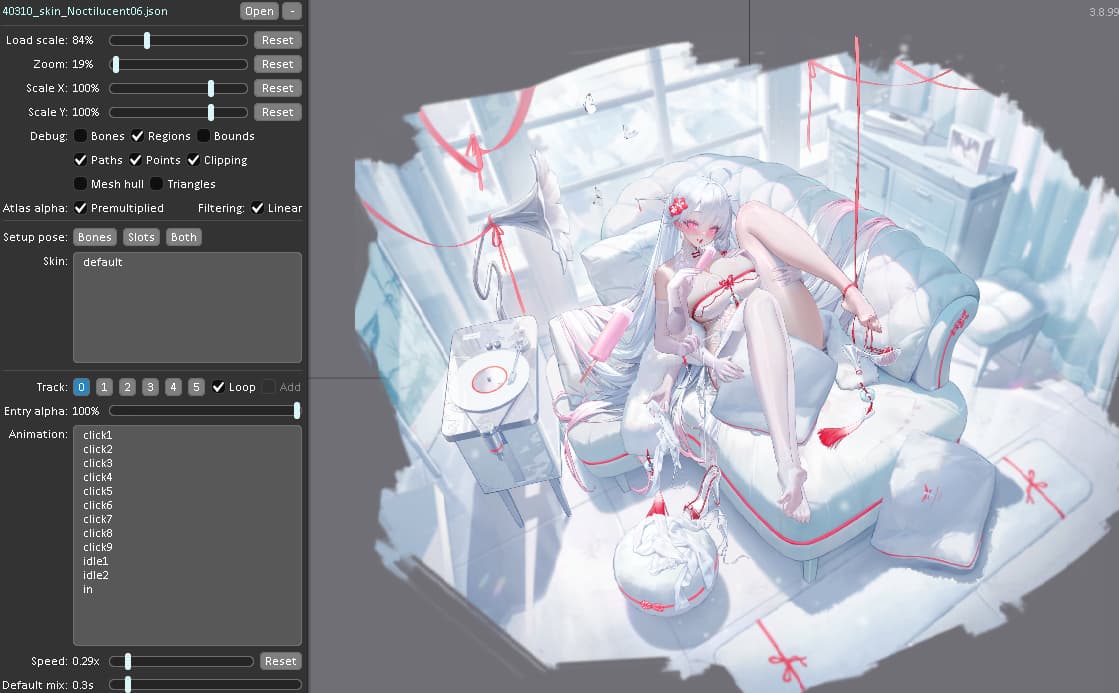The image size is (1119, 693).
Task: Select track 5
Action: click(x=196, y=387)
